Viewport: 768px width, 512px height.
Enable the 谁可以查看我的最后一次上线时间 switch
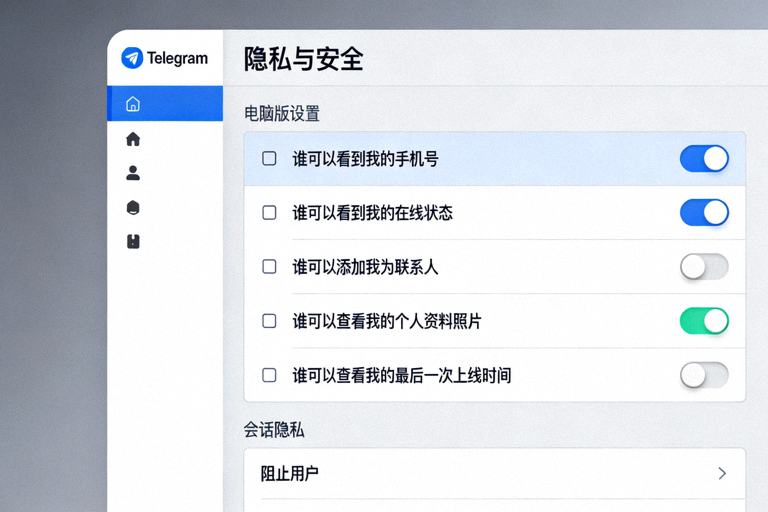[x=704, y=375]
